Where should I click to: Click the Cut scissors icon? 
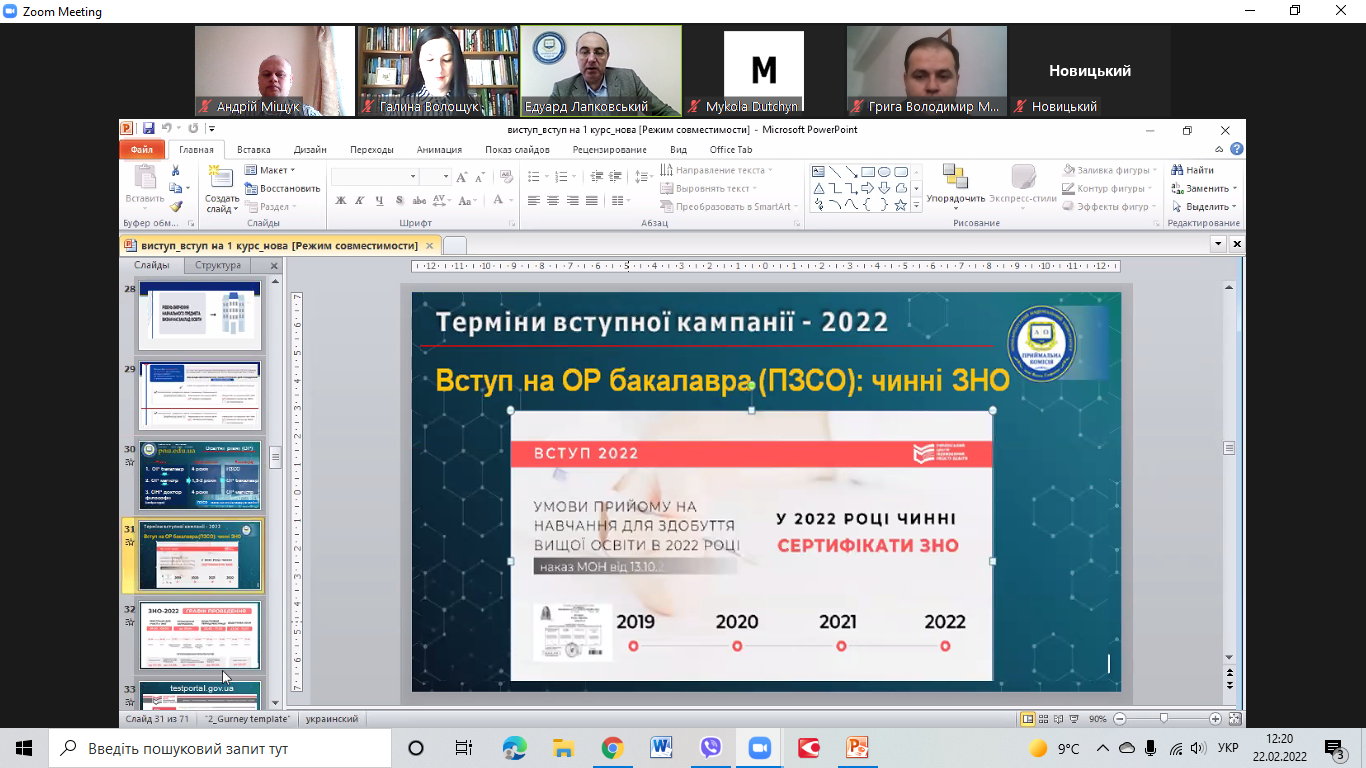click(176, 170)
